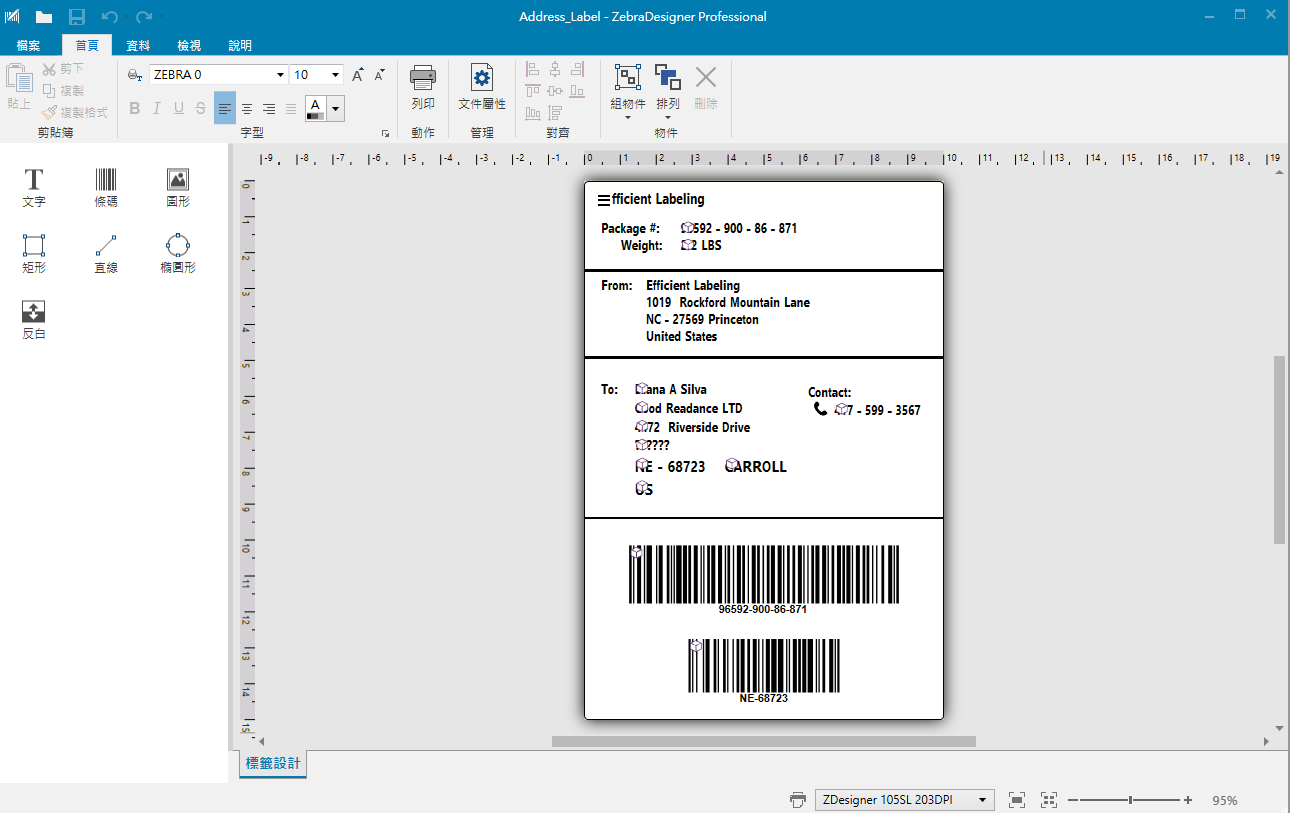
Task: Select the 'United States' text on label
Action: click(x=682, y=337)
